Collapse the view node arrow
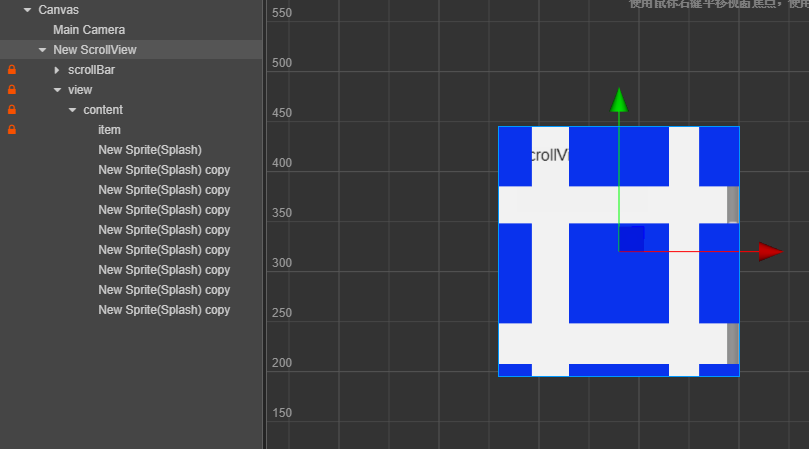The width and height of the screenshot is (809, 449). [57, 90]
